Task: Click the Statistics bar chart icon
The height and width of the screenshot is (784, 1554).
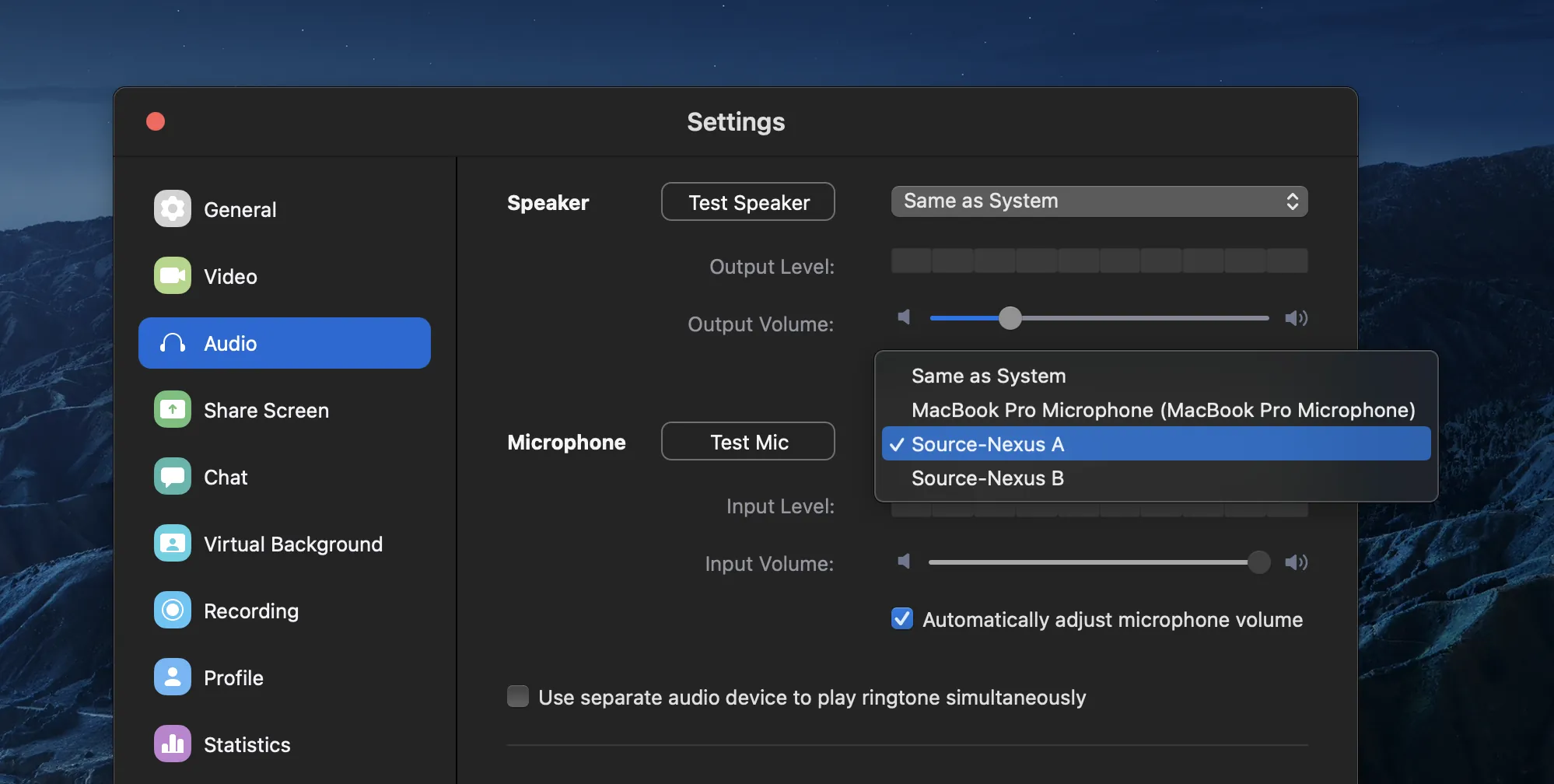Action: point(173,744)
